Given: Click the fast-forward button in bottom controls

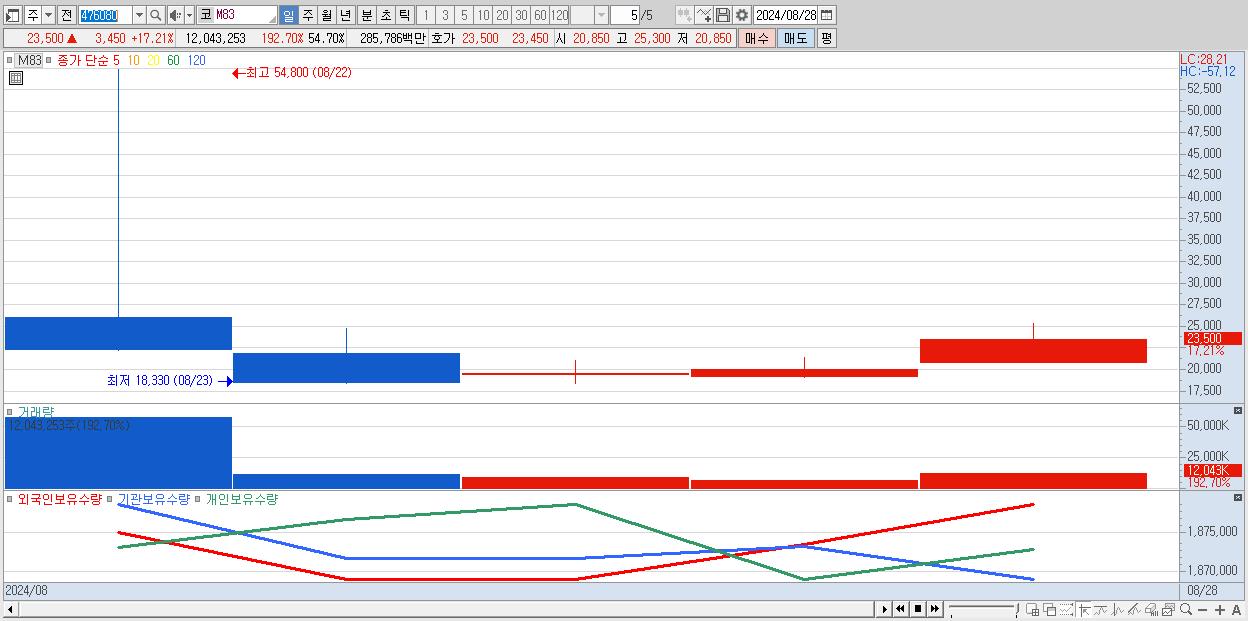Looking at the screenshot, I should [934, 609].
